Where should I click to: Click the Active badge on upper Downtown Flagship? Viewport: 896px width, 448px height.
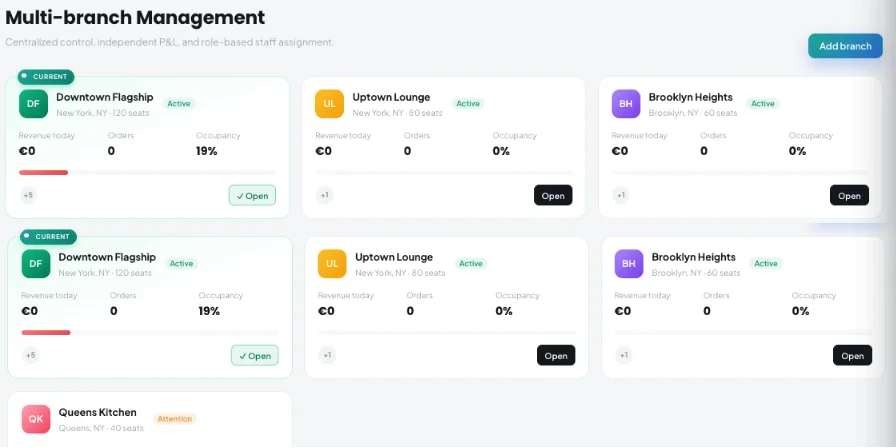click(x=179, y=103)
